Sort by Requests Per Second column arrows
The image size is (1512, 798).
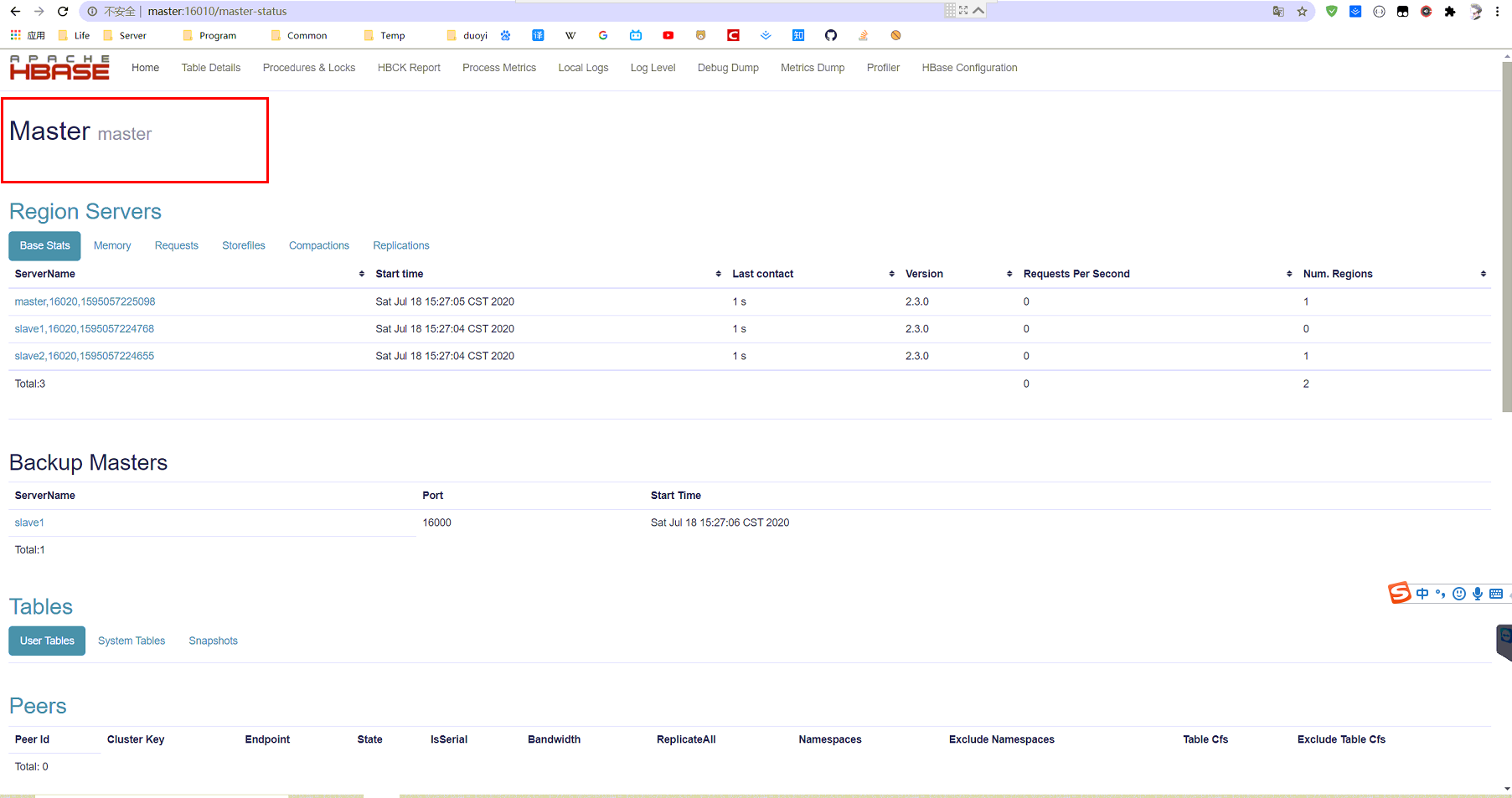tap(1289, 274)
